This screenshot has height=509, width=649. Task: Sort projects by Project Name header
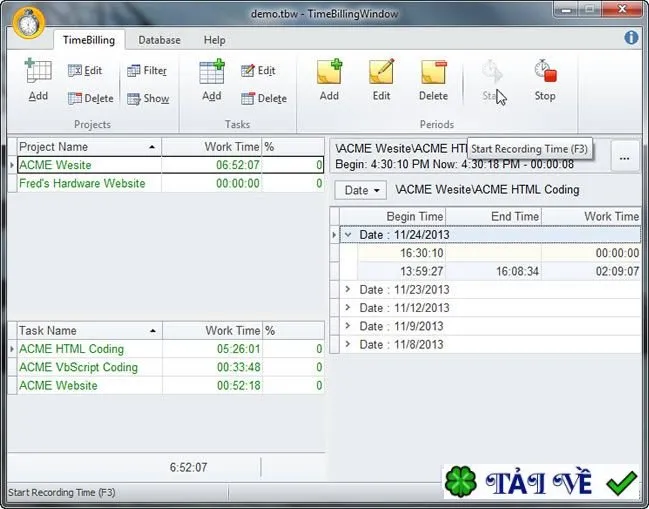[x=89, y=147]
